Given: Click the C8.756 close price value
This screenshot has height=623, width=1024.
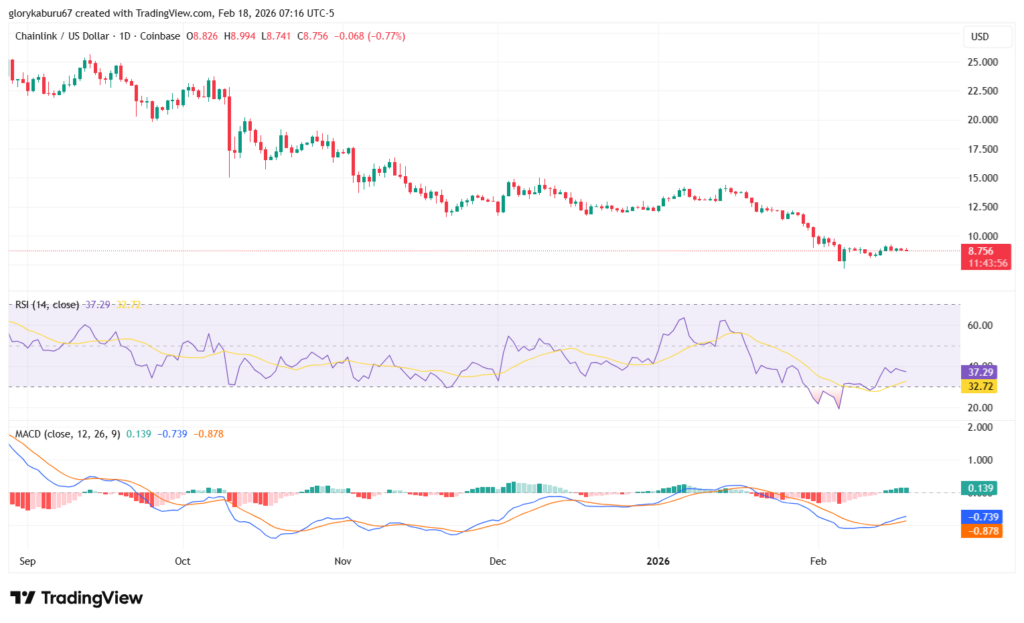Looking at the screenshot, I should tap(313, 37).
